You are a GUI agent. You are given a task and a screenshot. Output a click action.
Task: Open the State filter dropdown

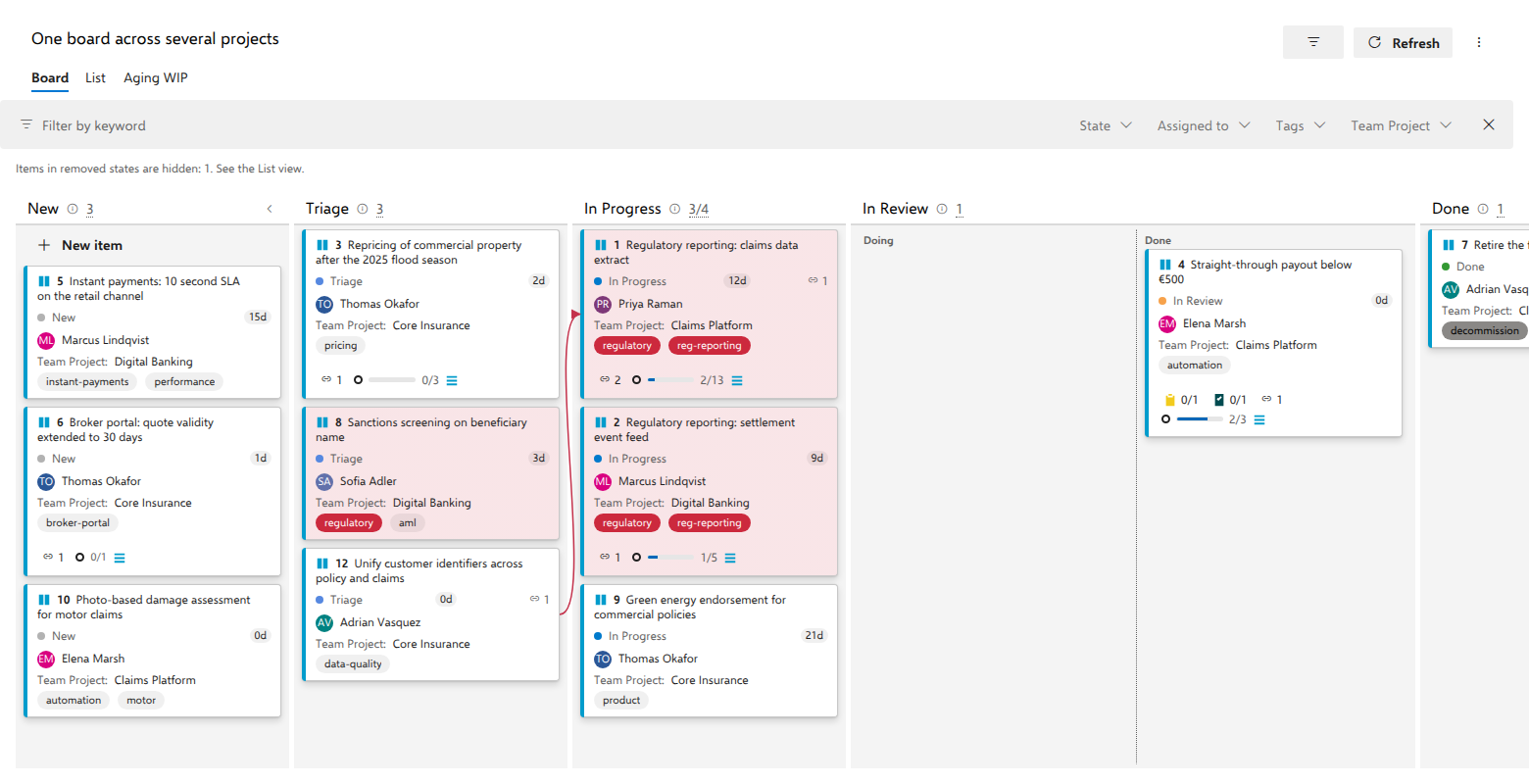pyautogui.click(x=1106, y=125)
